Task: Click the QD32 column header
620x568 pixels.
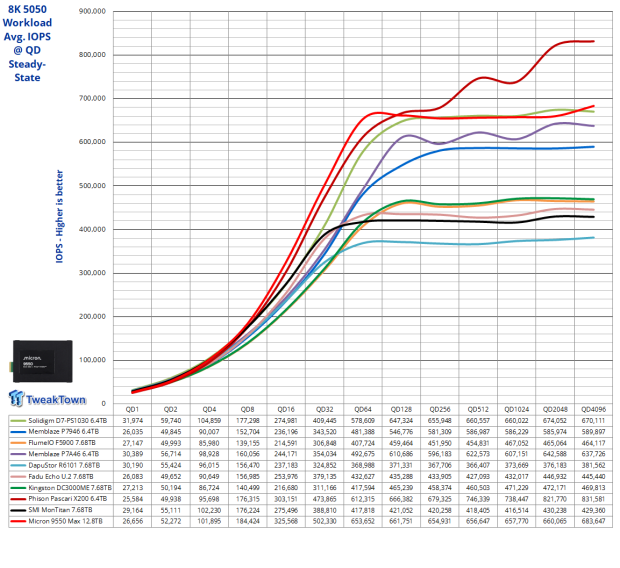Action: click(324, 409)
